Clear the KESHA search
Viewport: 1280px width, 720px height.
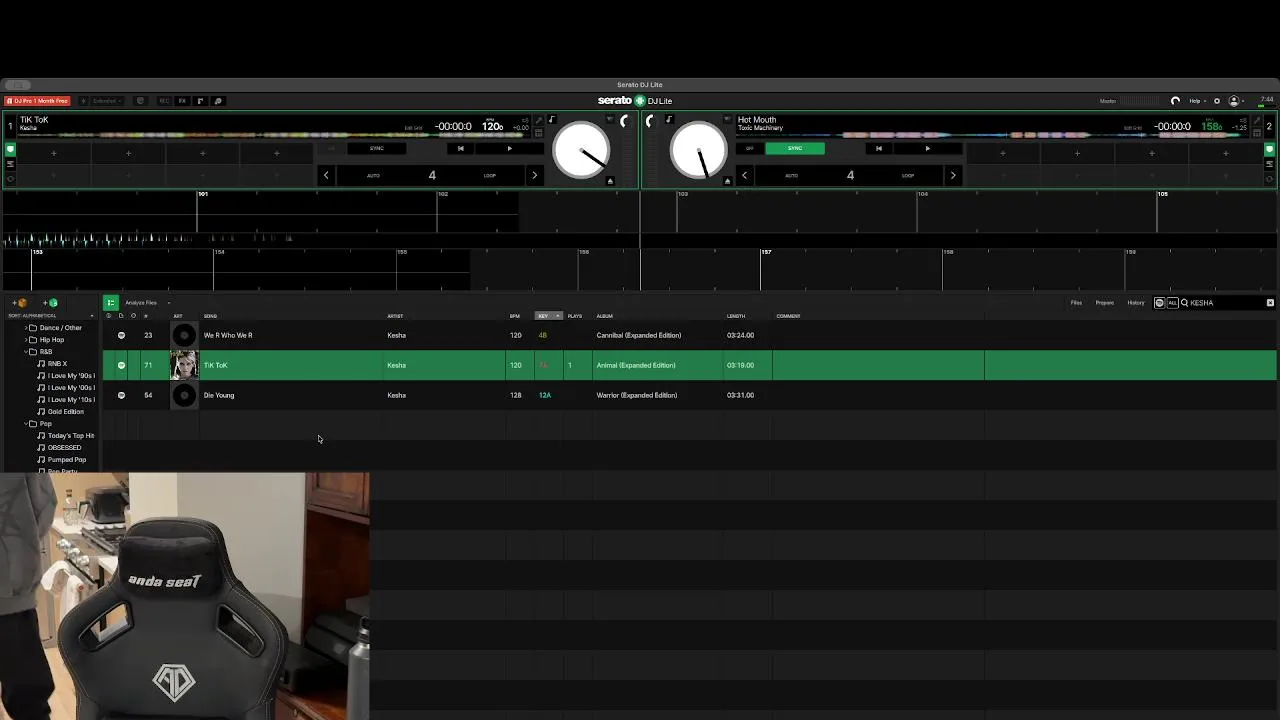[x=1270, y=302]
